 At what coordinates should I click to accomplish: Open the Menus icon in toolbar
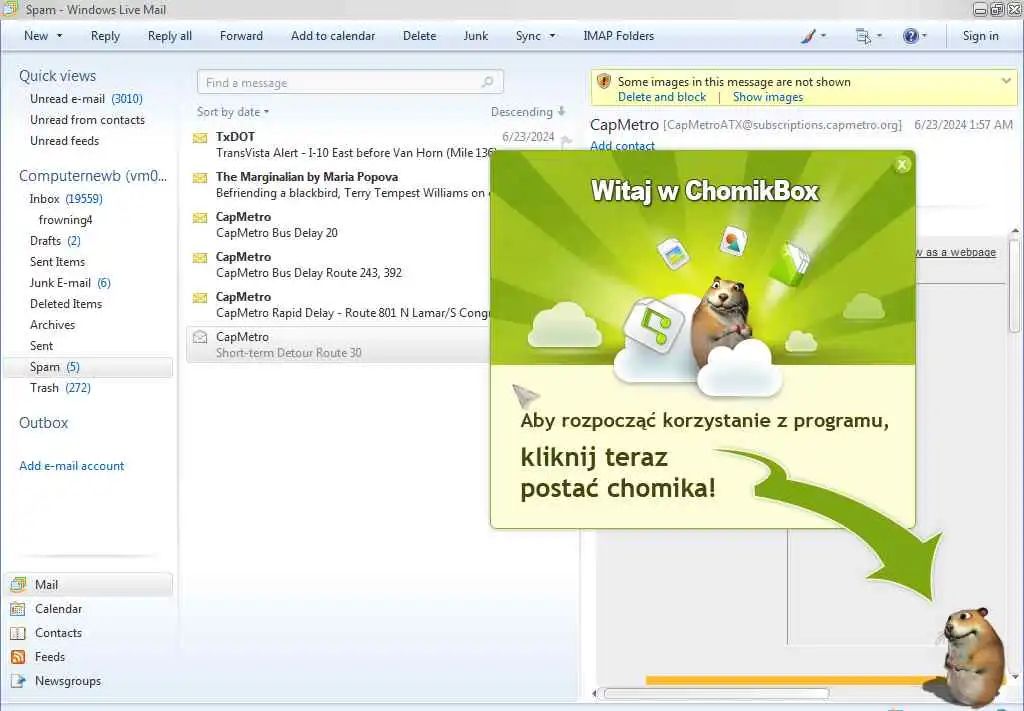[x=863, y=37]
